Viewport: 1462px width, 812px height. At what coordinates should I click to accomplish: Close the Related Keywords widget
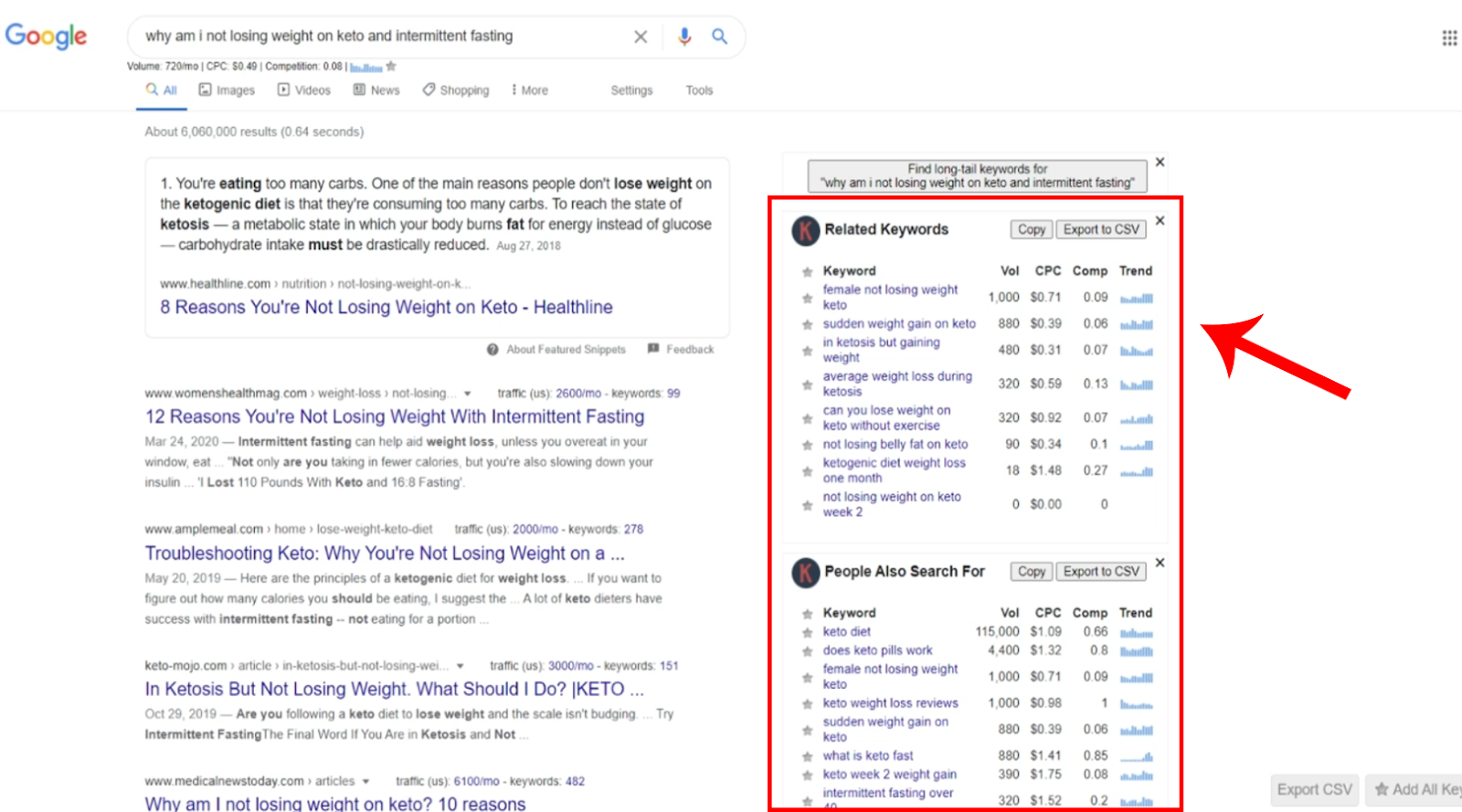[1160, 220]
